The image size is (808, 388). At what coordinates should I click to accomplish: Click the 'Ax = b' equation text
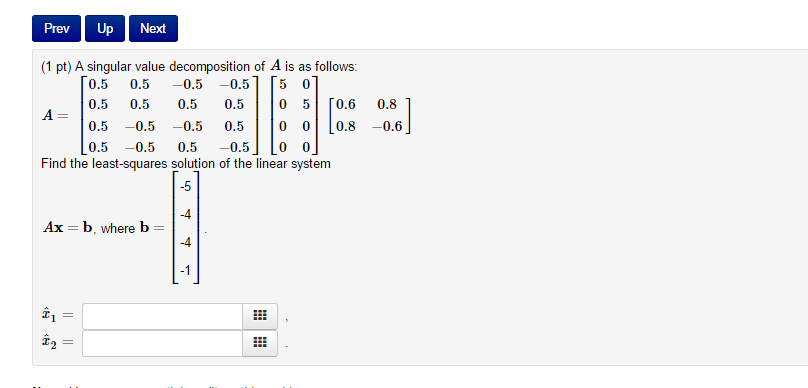pyautogui.click(x=68, y=228)
